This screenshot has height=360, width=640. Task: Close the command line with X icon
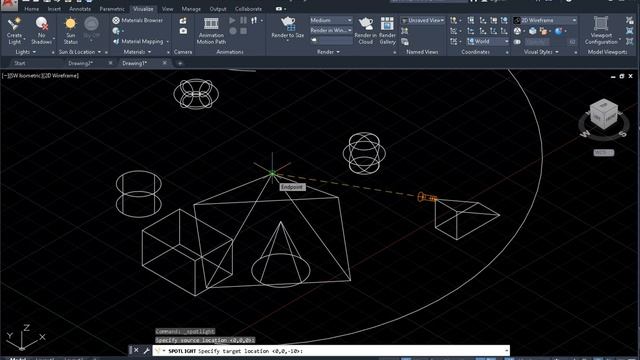(x=136, y=351)
